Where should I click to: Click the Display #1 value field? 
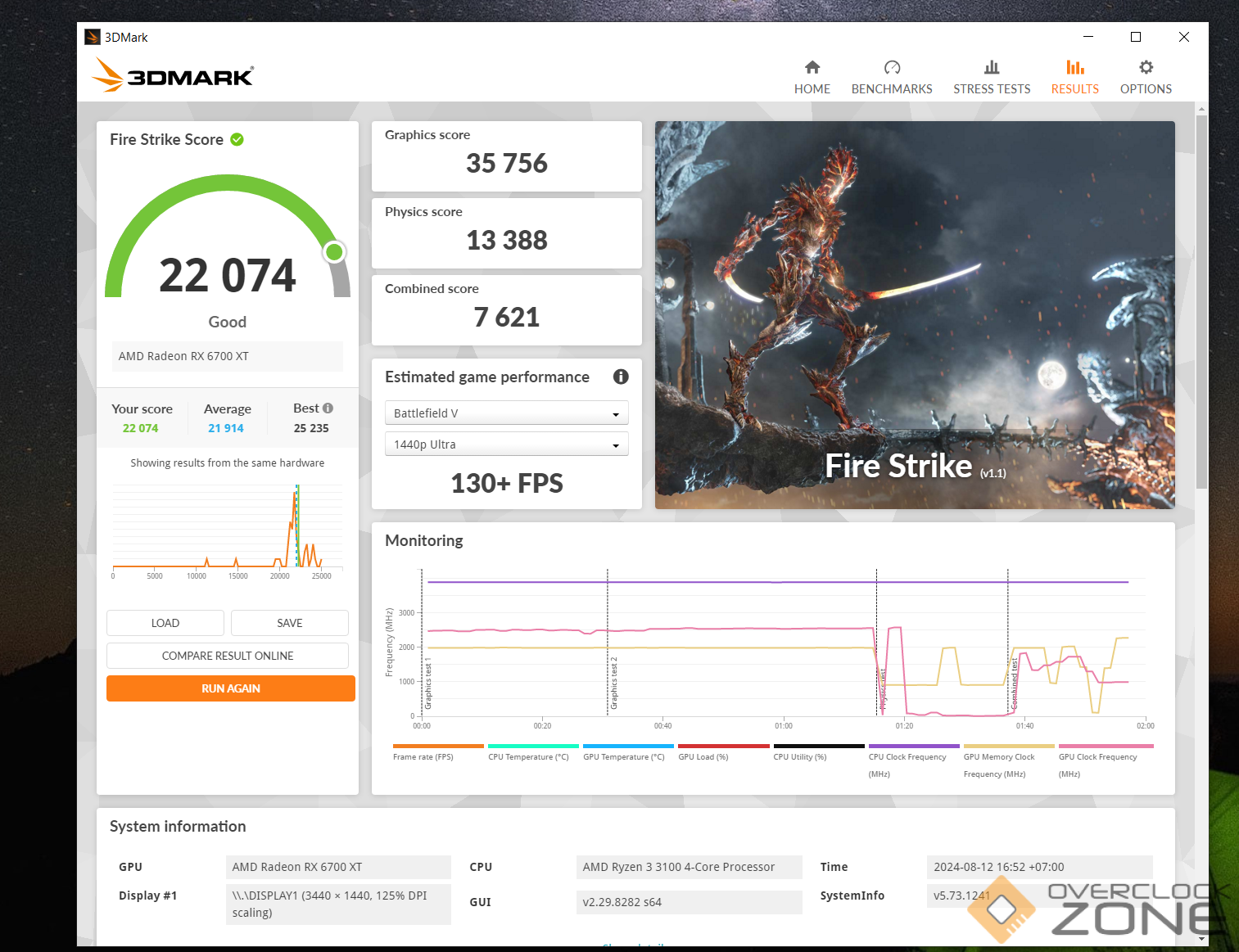[x=338, y=904]
